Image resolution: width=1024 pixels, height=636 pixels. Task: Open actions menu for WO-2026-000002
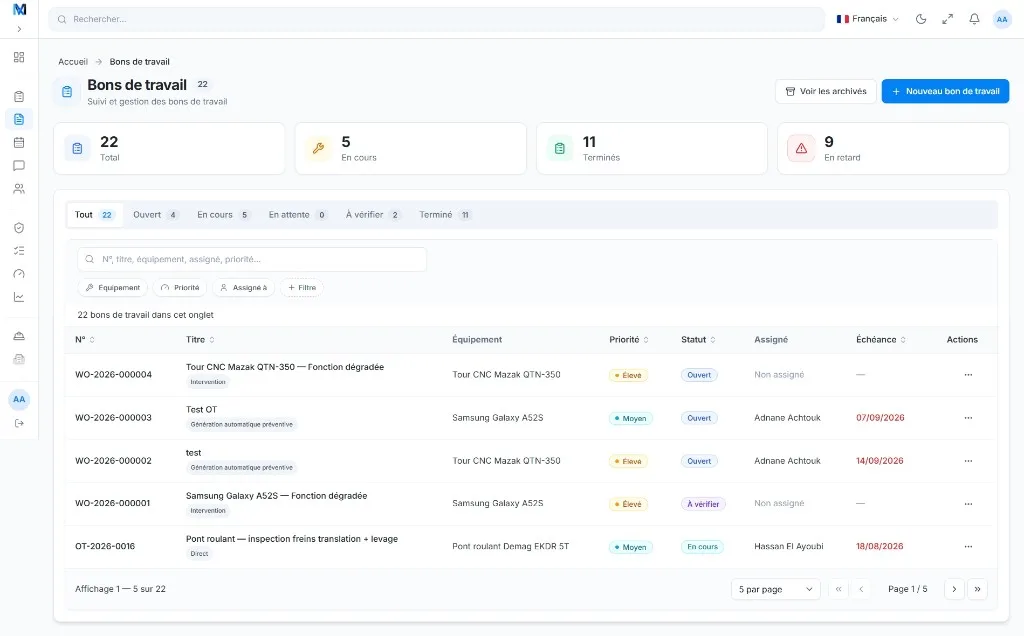(968, 461)
